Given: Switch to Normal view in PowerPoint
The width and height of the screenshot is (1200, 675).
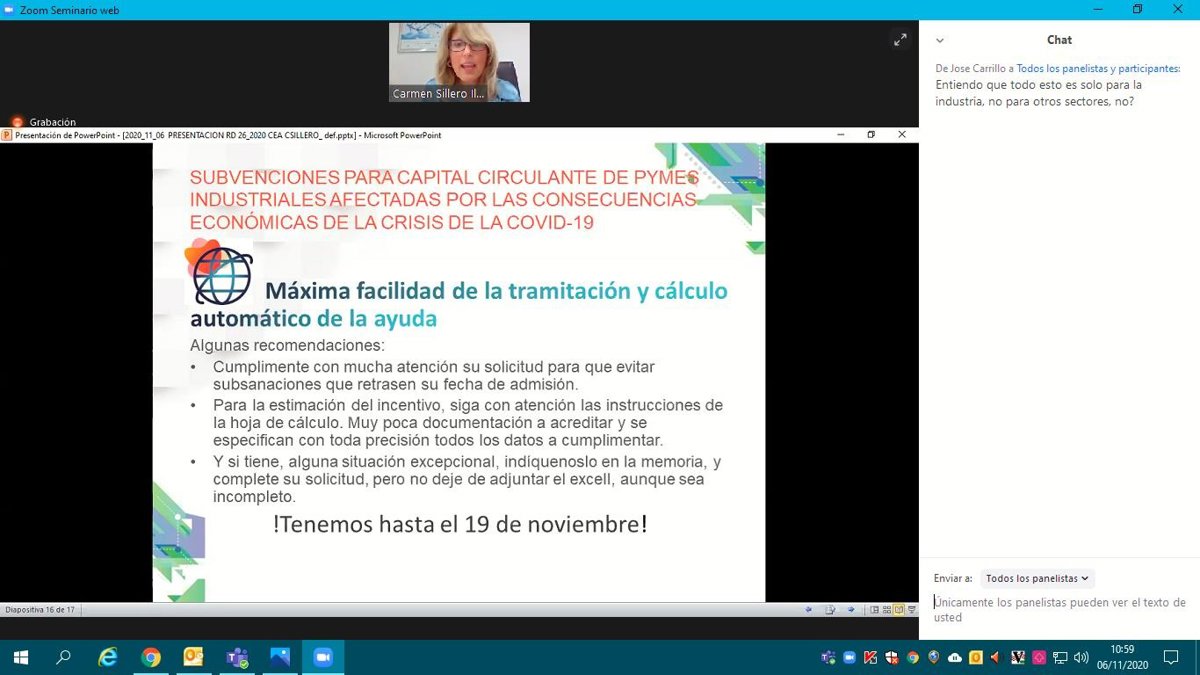Looking at the screenshot, I should click(x=874, y=609).
